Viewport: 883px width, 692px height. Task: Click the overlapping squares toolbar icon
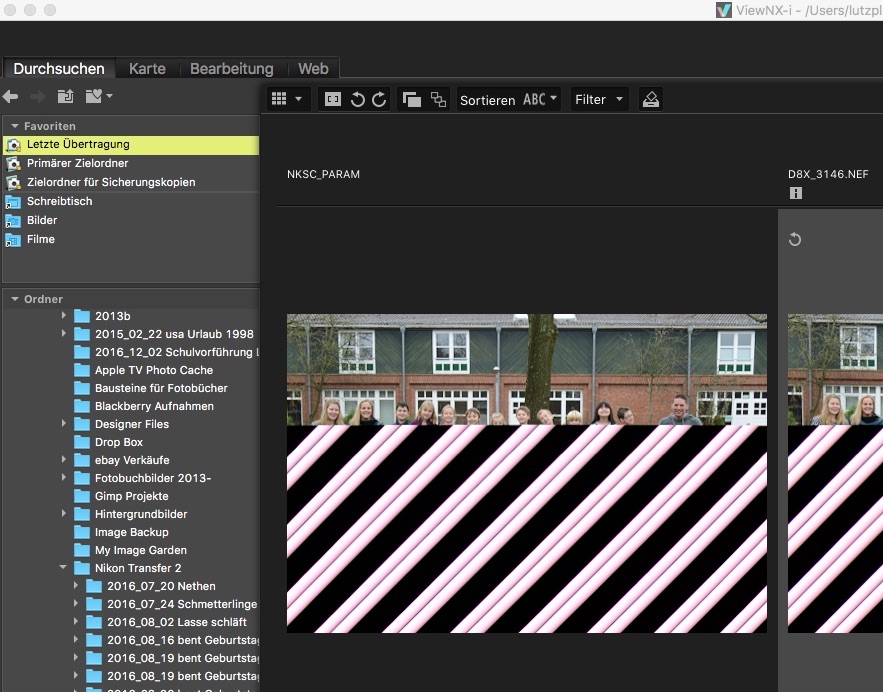coord(438,100)
